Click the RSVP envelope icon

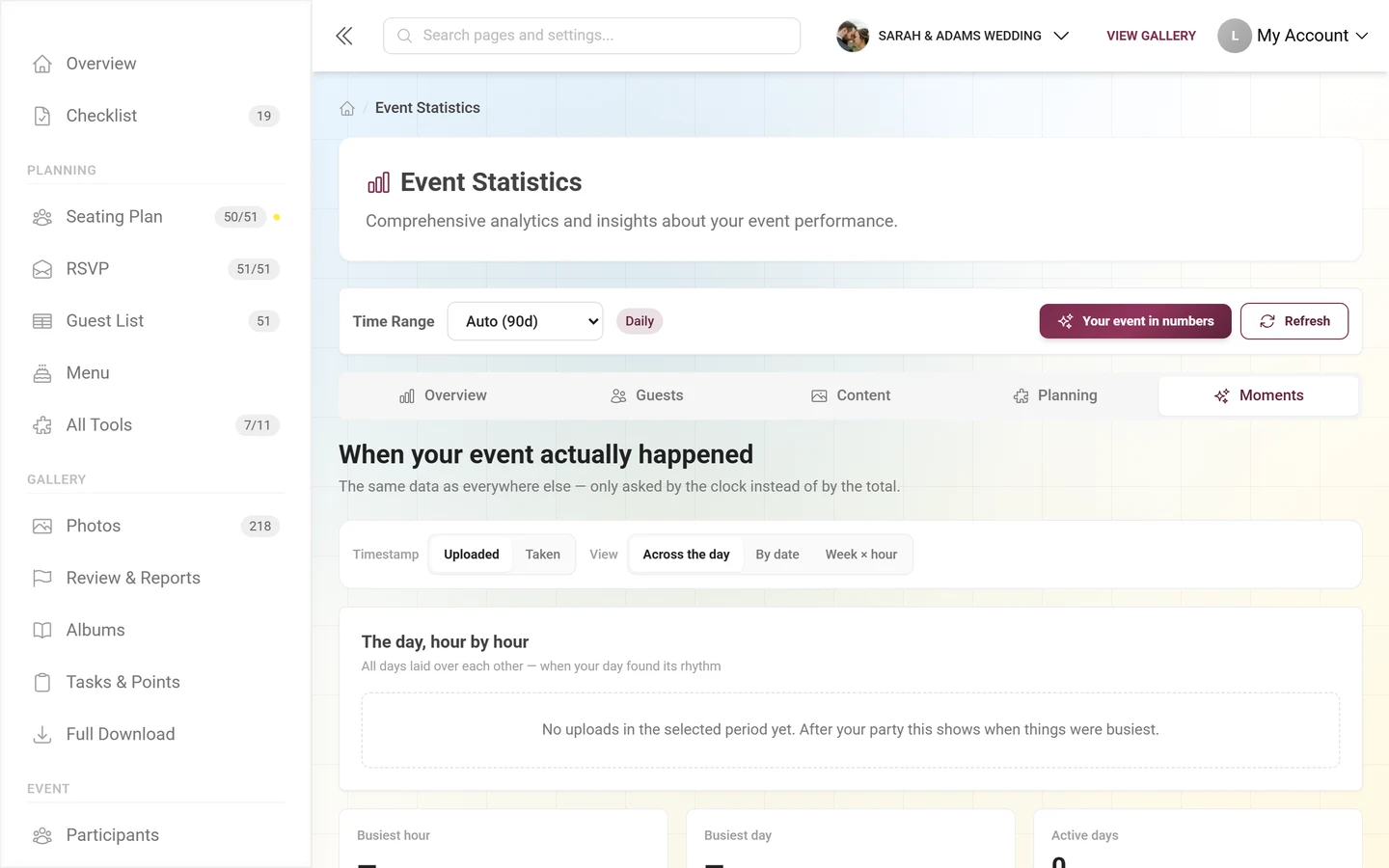tap(42, 269)
